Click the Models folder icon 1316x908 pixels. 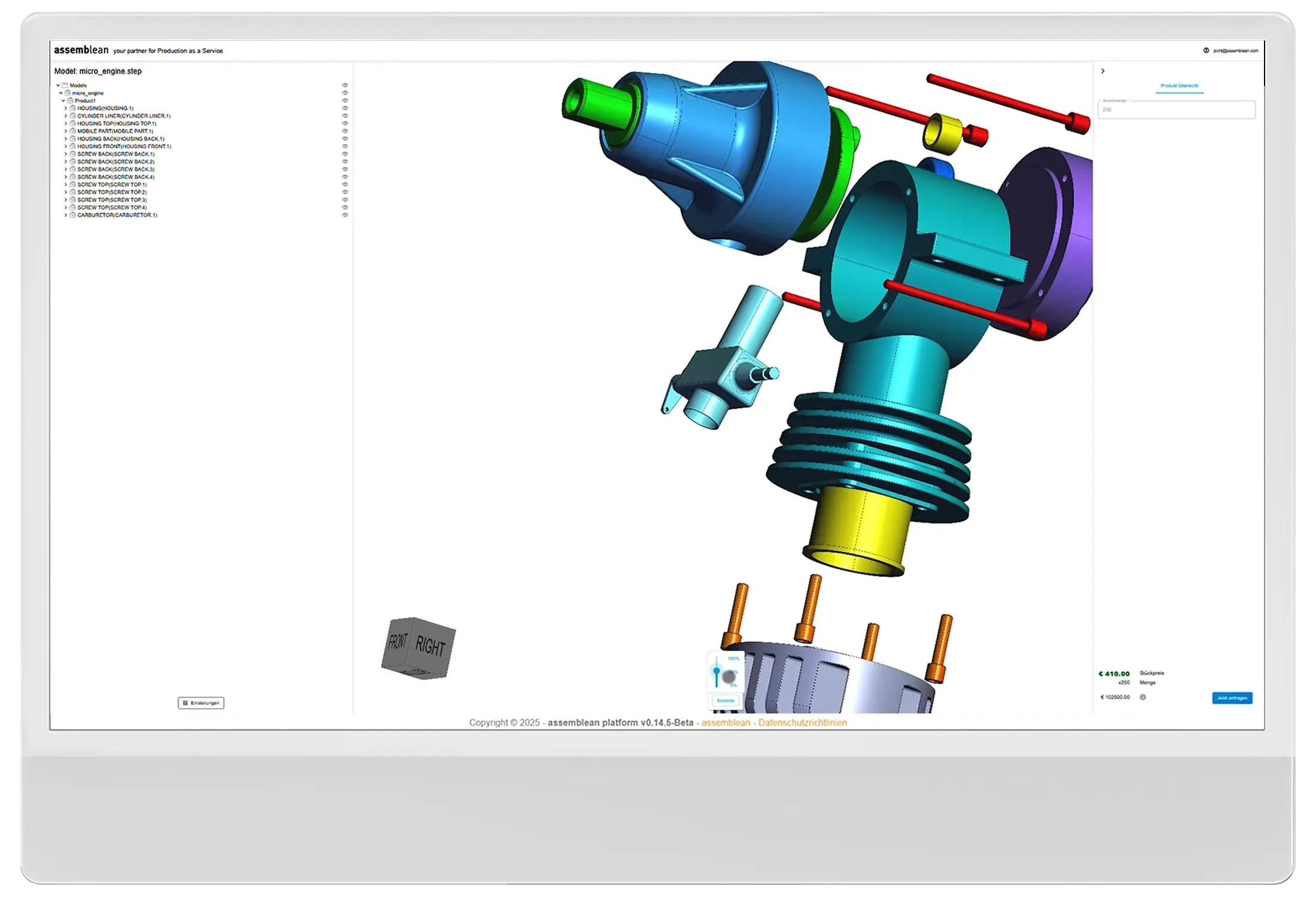click(x=65, y=86)
